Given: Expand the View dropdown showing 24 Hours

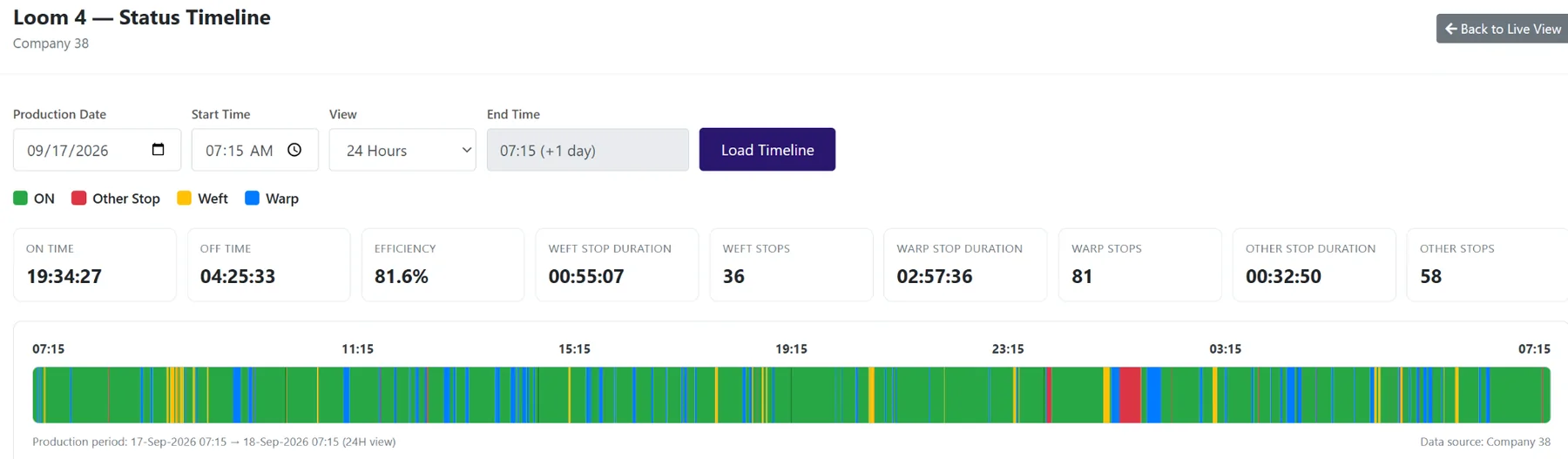Looking at the screenshot, I should point(402,150).
